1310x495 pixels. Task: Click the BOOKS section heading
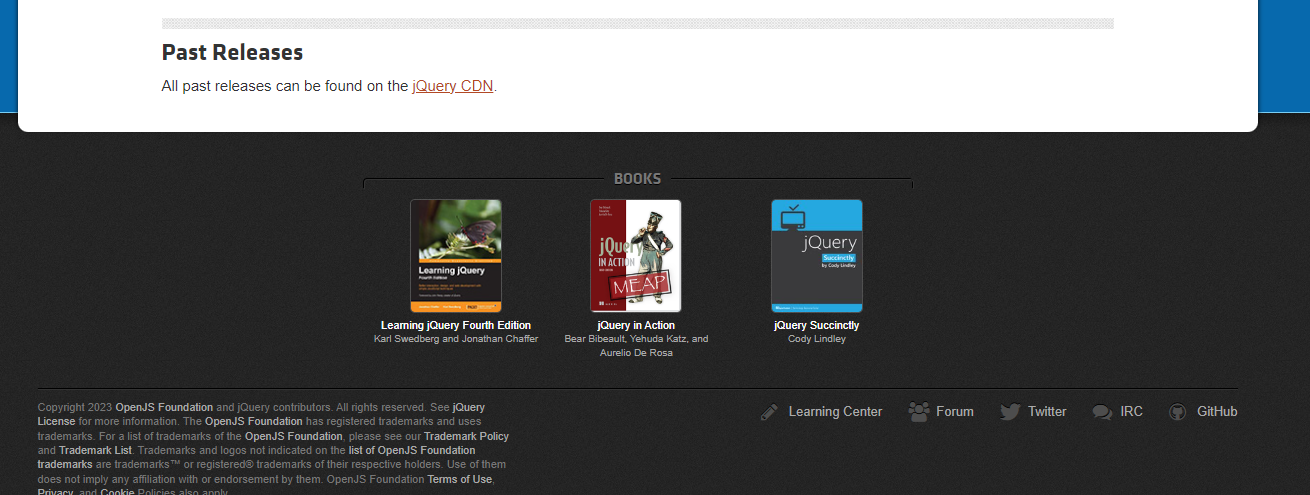click(637, 179)
